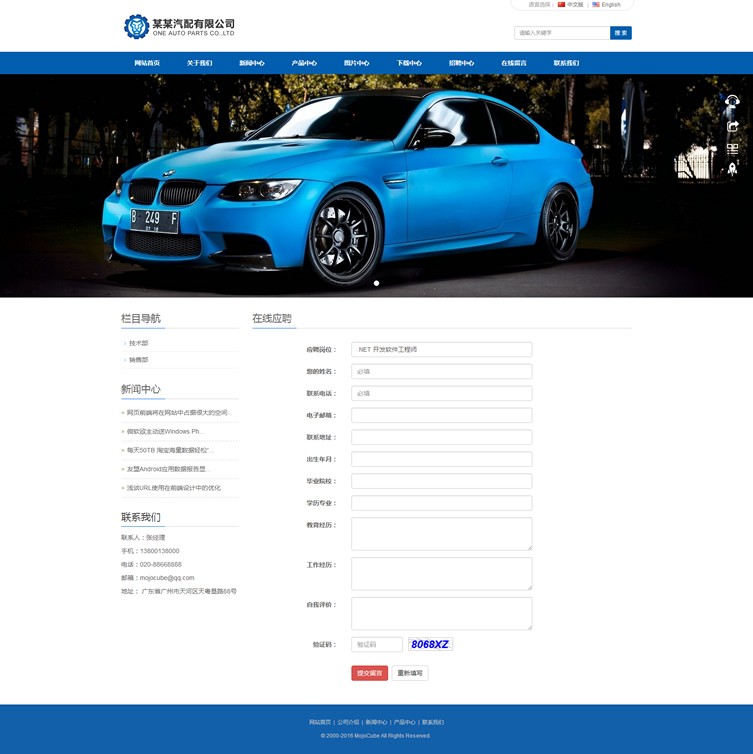This screenshot has height=754, width=753.
Task: Click the banner carousel dot indicator
Action: pos(376,283)
